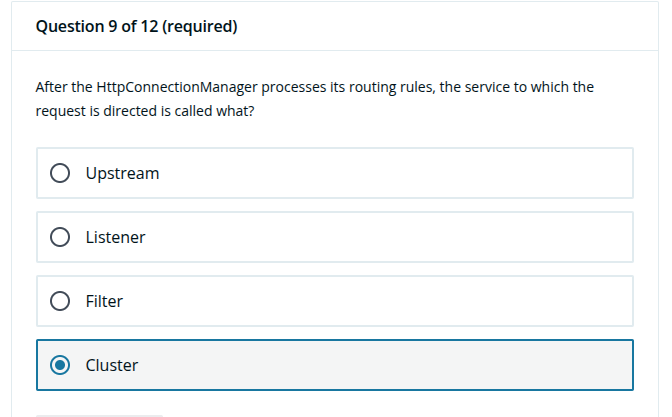Click the question card's header bar area

pyautogui.click(x=335, y=27)
